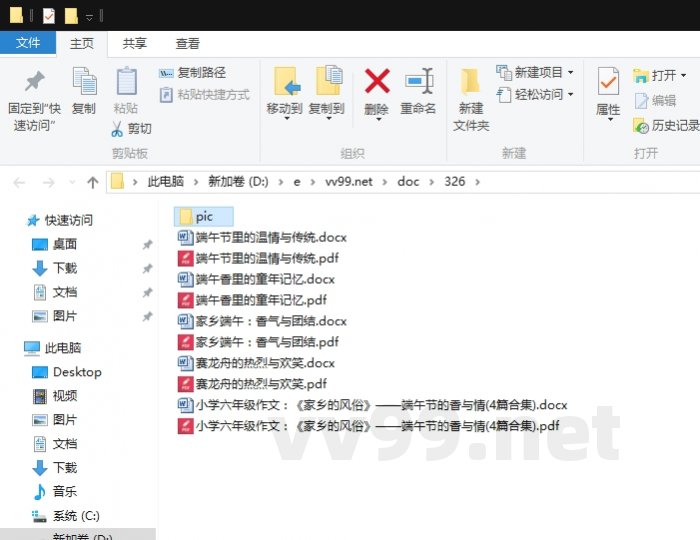Switch to 主页 (Home) ribbon tab
The image size is (700, 540).
(x=82, y=43)
